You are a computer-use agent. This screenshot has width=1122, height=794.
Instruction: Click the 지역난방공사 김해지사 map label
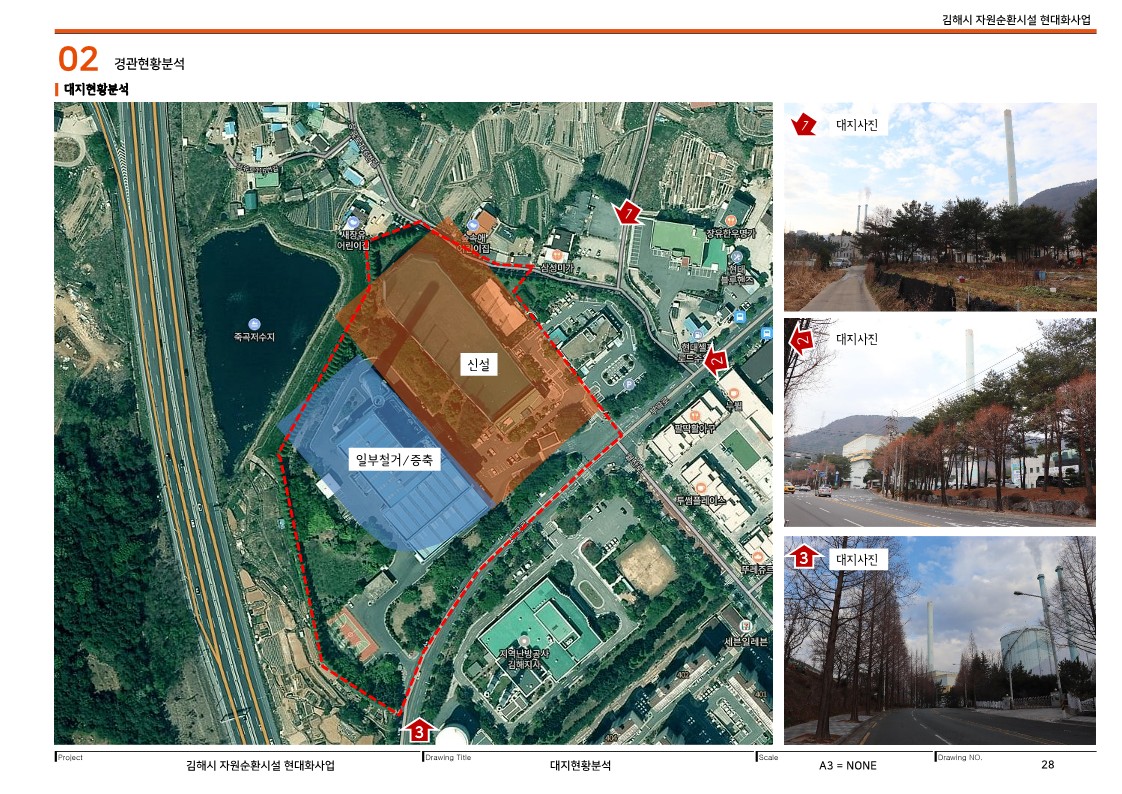520,657
